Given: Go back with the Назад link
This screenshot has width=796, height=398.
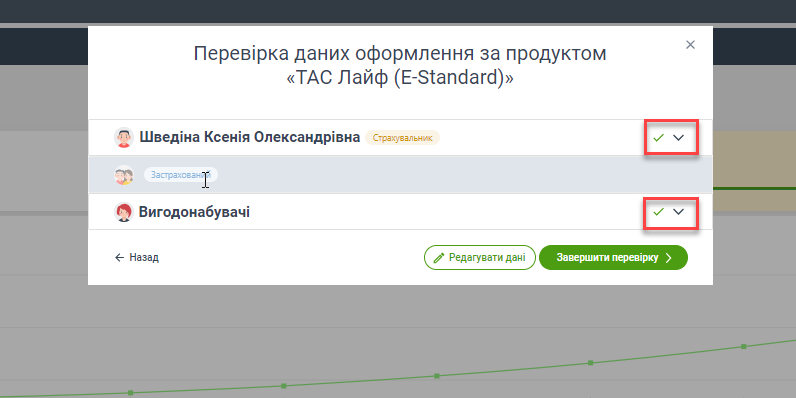Looking at the screenshot, I should pyautogui.click(x=137, y=257).
